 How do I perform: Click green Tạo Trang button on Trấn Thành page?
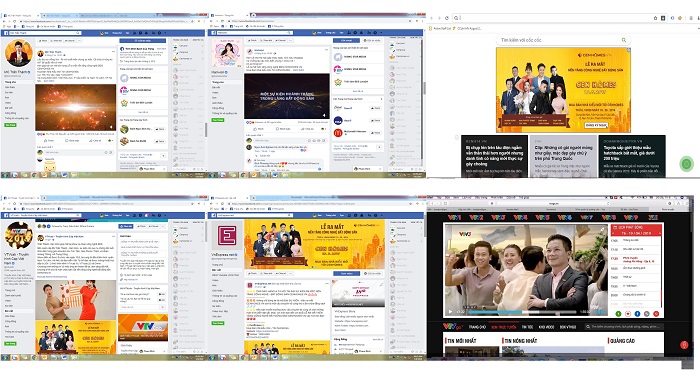pyautogui.click(x=10, y=125)
